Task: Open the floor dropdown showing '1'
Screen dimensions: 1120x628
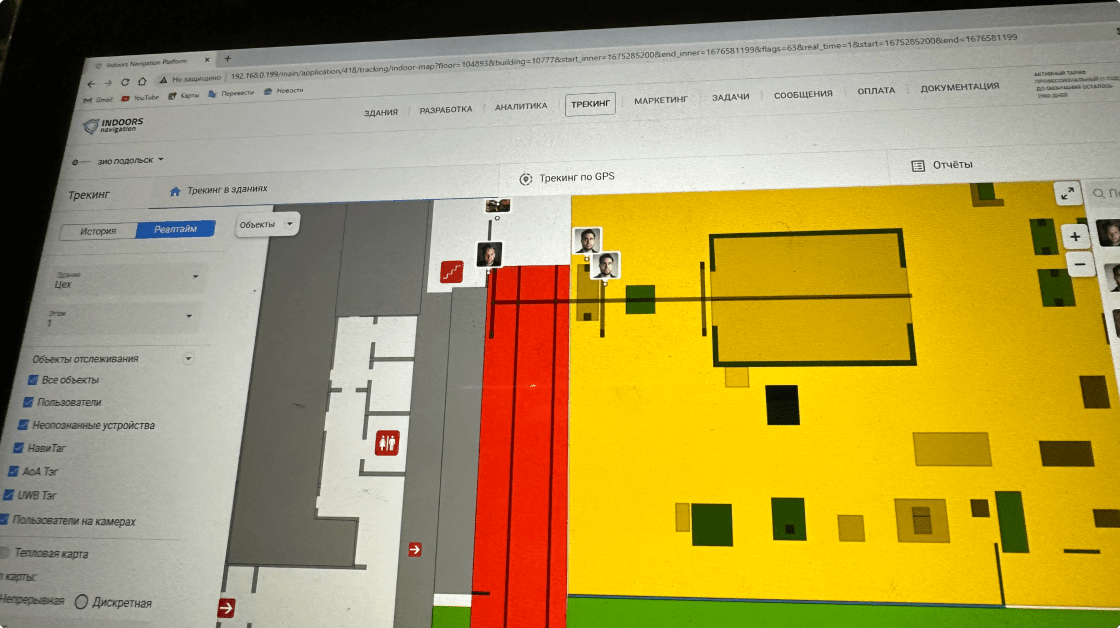Action: point(121,318)
